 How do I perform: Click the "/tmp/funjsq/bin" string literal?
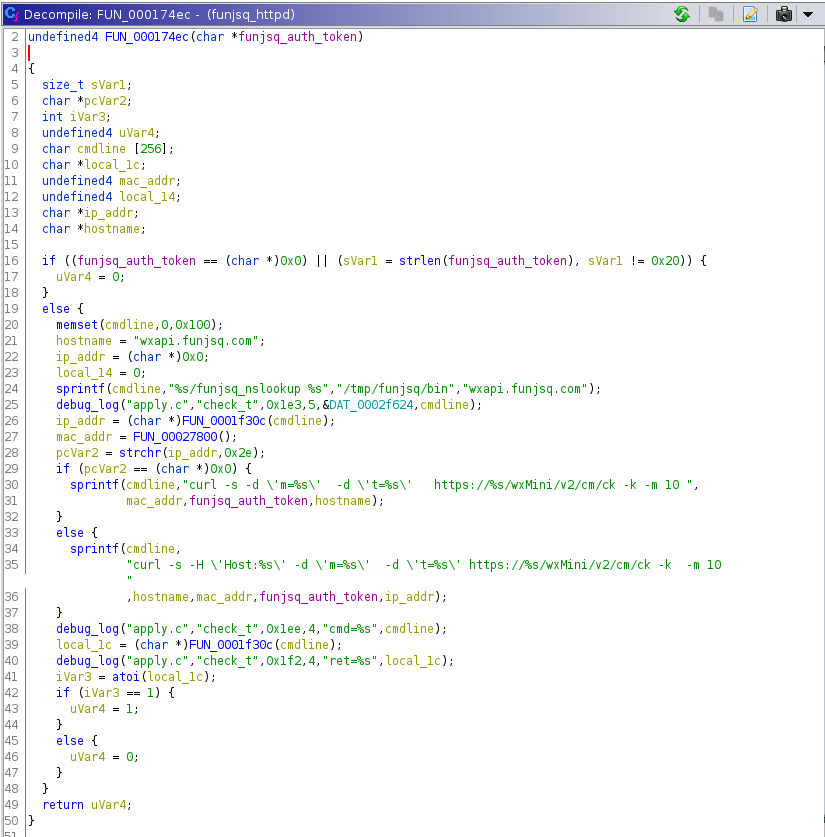click(x=395, y=389)
